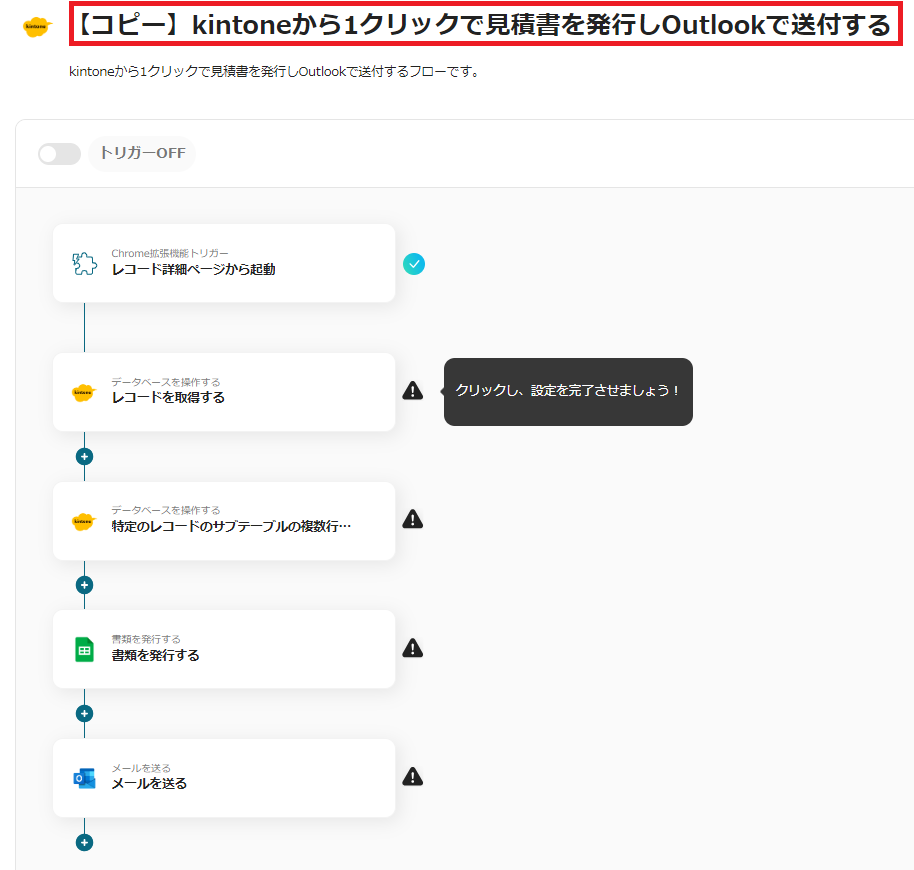Open the 特定のレコードのサブテーブルの複数行… step card
Screen dimensions: 914x870
(224, 521)
